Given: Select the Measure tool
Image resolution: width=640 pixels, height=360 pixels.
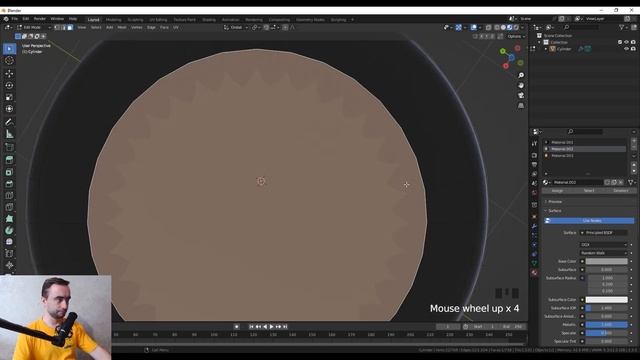Looking at the screenshot, I should pos(9,134).
